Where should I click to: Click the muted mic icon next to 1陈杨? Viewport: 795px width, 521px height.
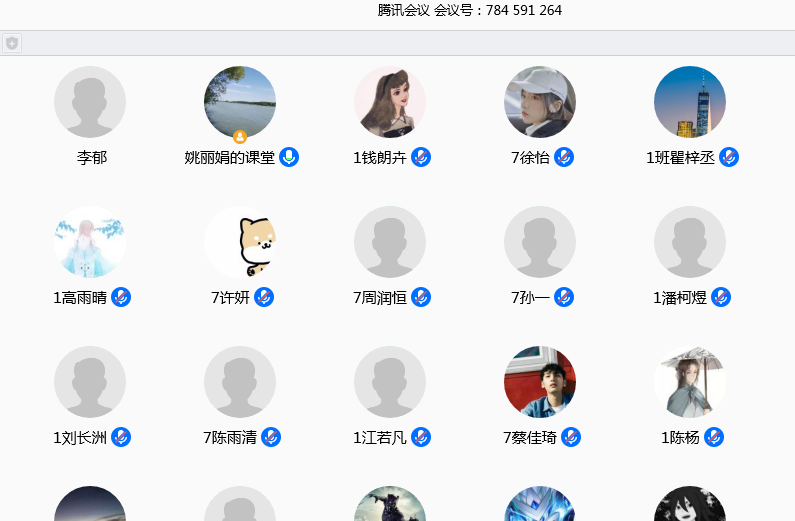coord(713,437)
